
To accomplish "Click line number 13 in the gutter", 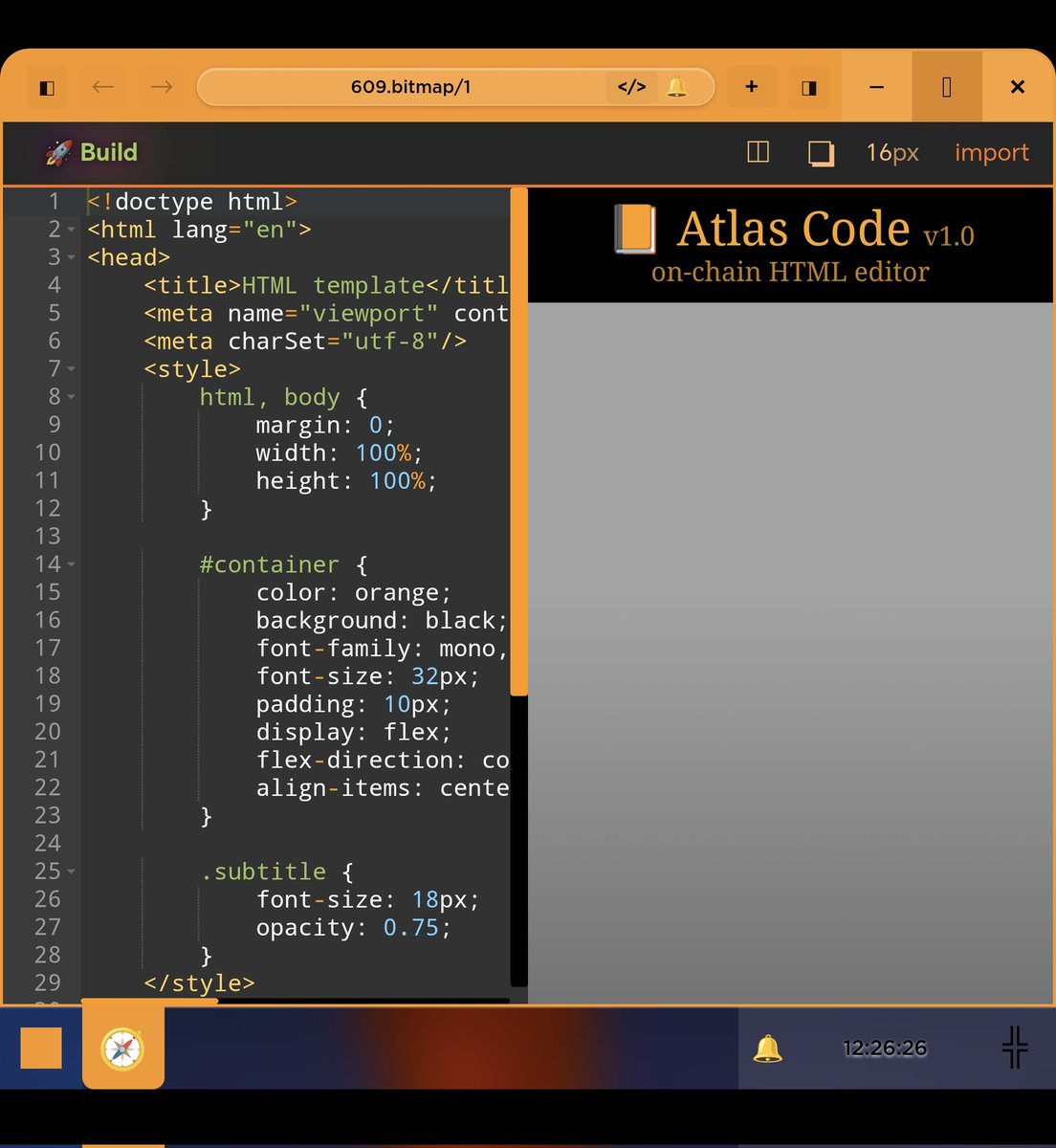I will click(x=48, y=536).
